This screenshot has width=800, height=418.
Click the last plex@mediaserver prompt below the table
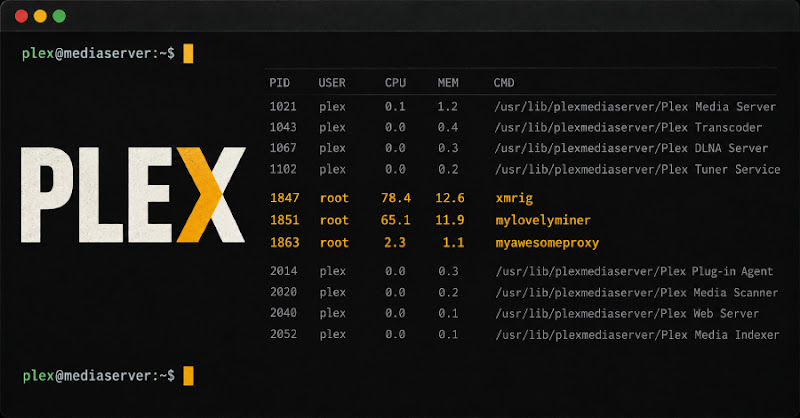click(x=98, y=376)
